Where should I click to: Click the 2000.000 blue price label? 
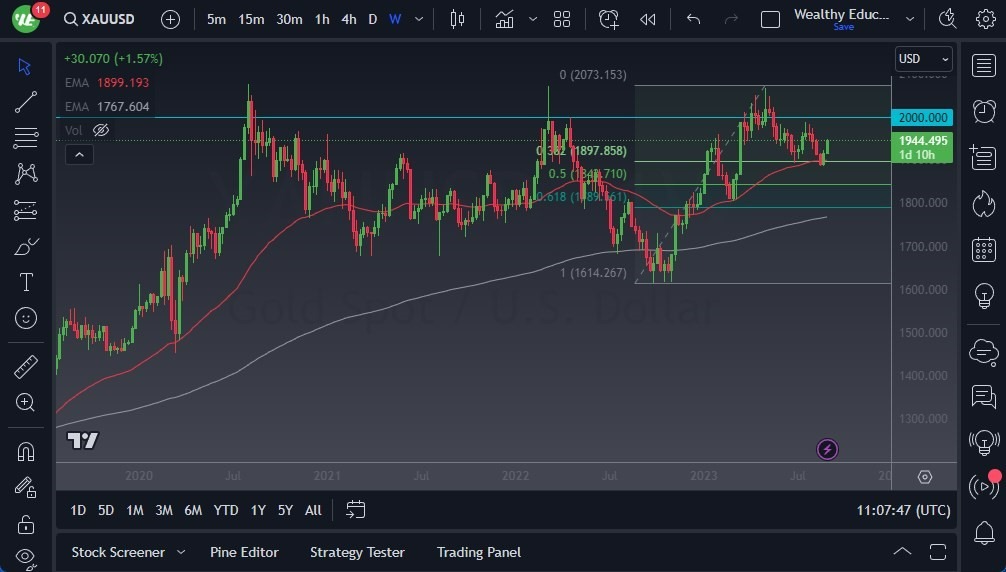923,117
